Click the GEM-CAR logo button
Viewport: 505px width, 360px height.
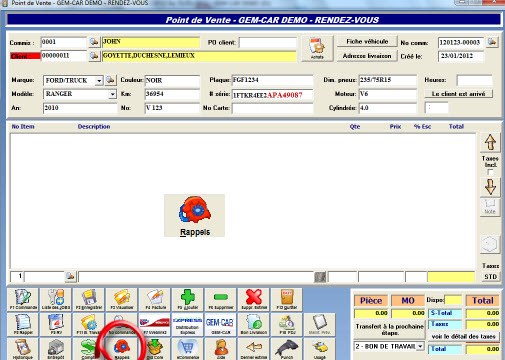tap(221, 324)
